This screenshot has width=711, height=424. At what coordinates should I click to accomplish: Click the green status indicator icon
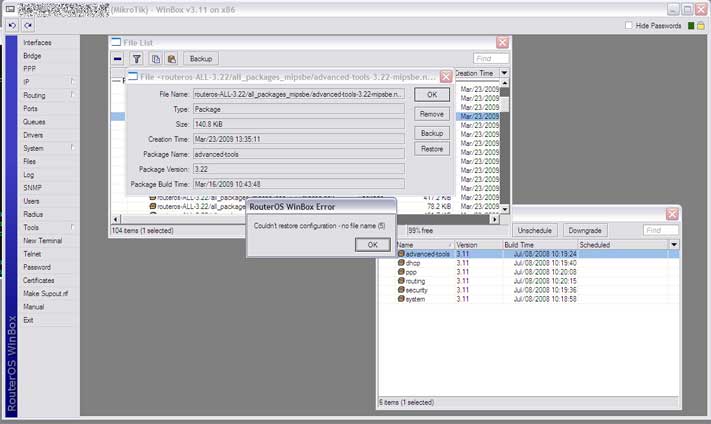pyautogui.click(x=691, y=26)
